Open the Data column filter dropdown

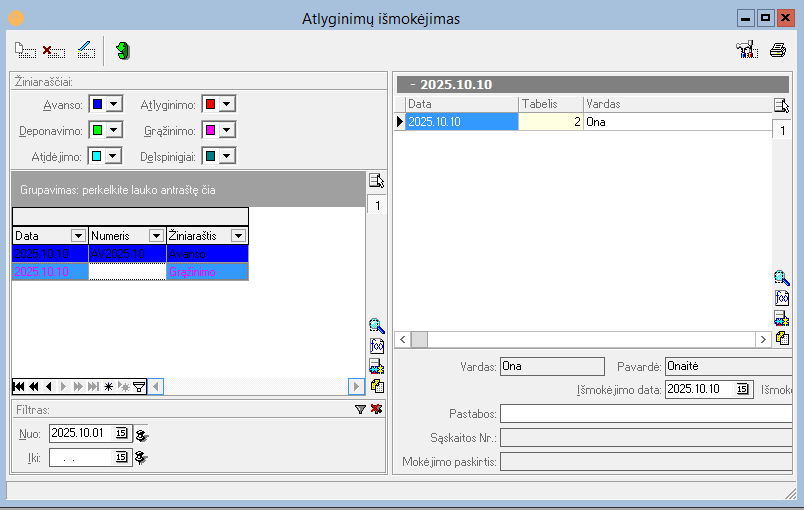78,236
